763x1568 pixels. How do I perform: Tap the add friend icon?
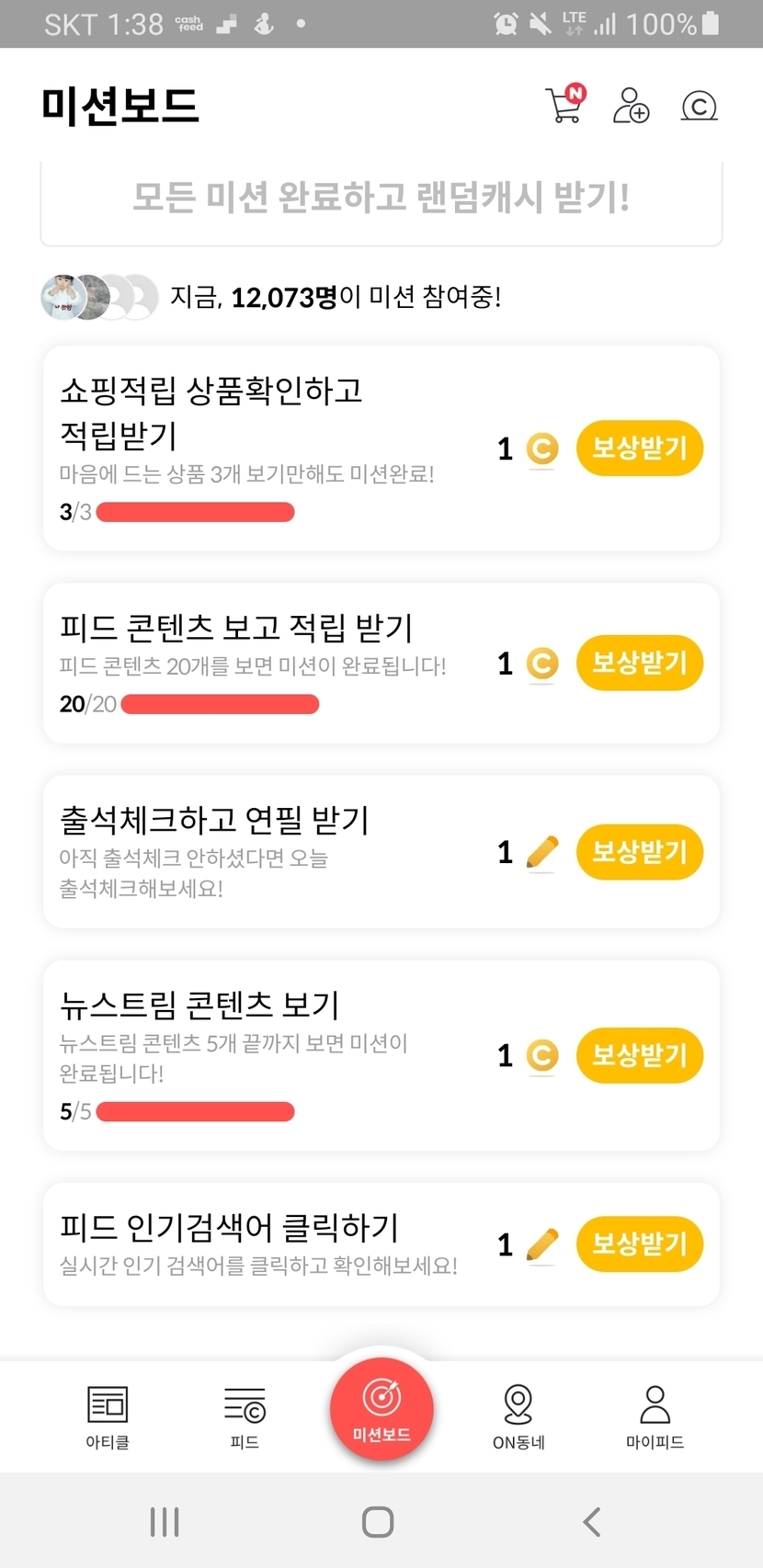pyautogui.click(x=631, y=106)
